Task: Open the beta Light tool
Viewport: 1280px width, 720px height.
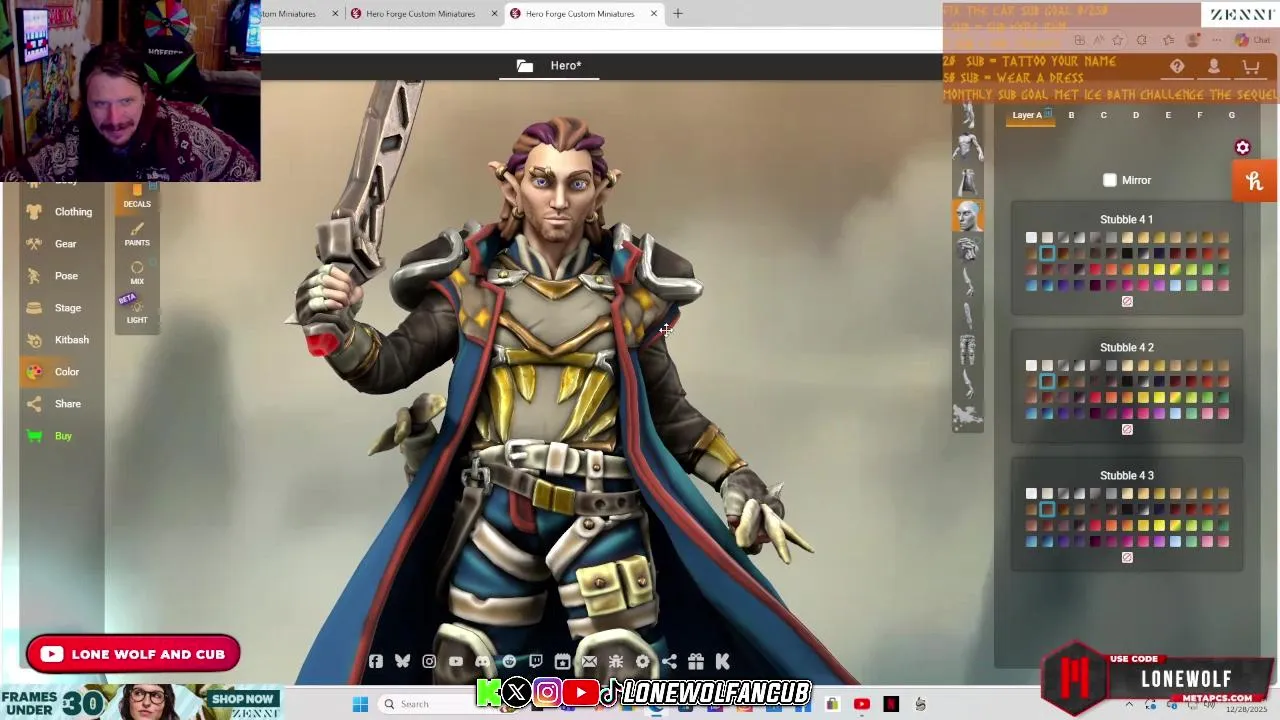Action: (x=137, y=312)
